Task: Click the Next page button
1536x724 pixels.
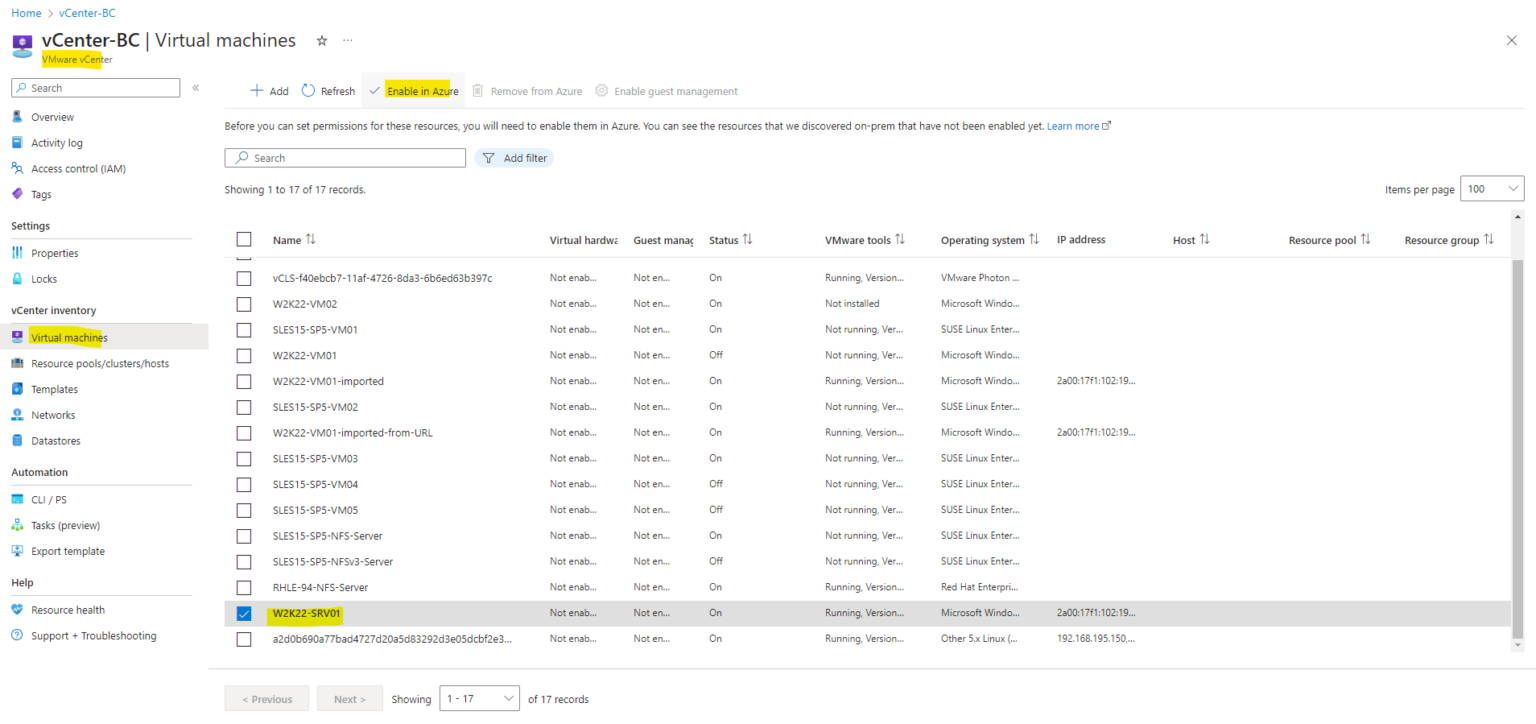Action: pyautogui.click(x=349, y=698)
